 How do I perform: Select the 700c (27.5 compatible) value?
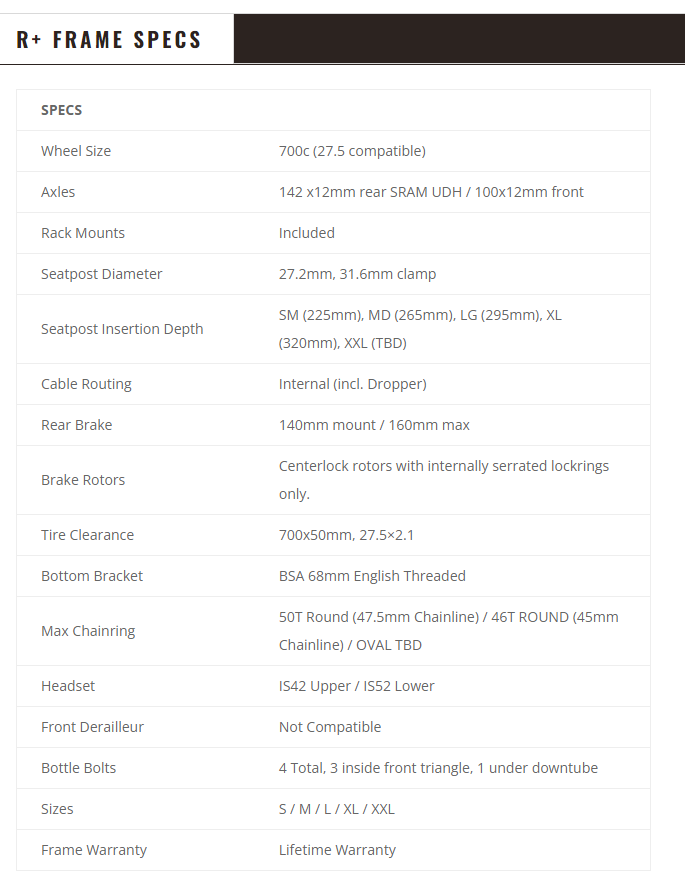click(x=352, y=151)
